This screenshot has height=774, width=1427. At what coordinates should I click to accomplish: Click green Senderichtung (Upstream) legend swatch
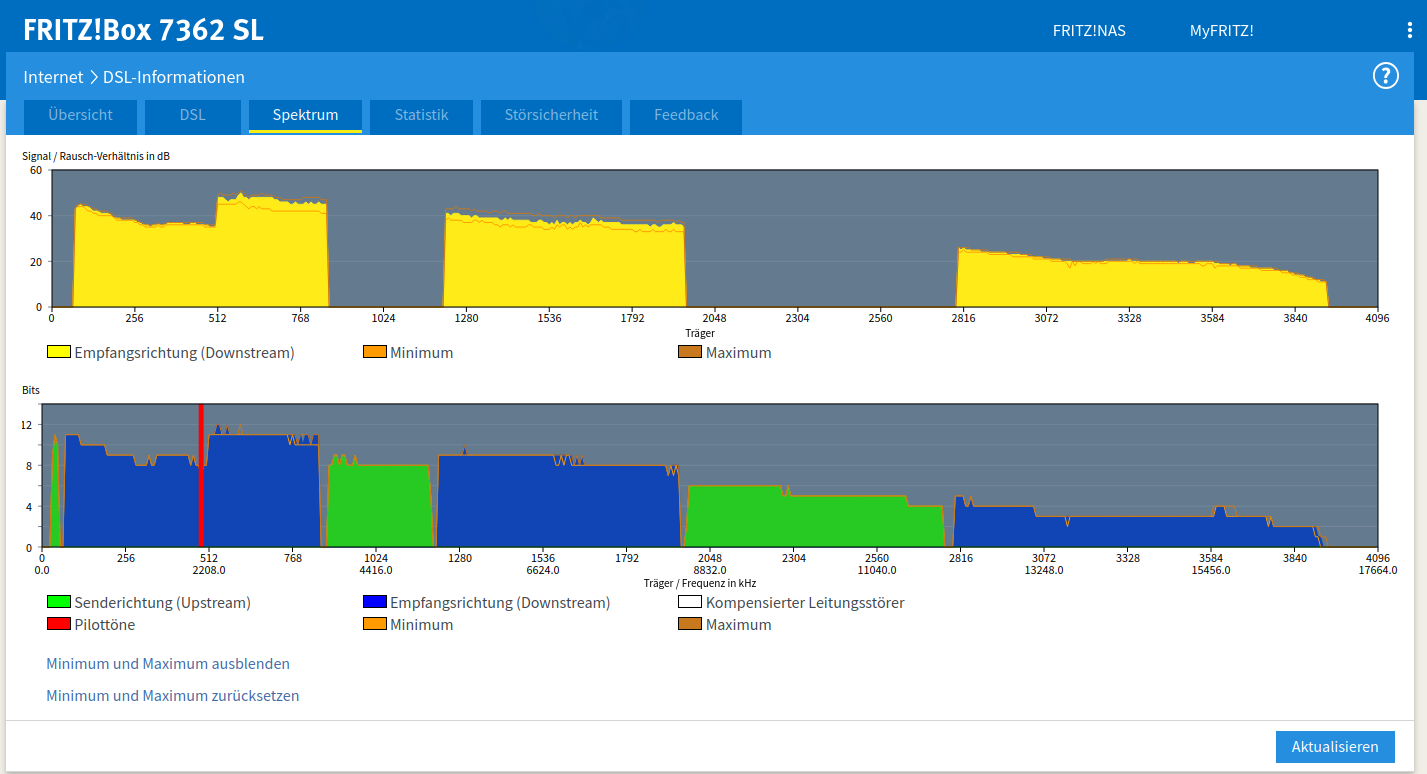coord(59,602)
